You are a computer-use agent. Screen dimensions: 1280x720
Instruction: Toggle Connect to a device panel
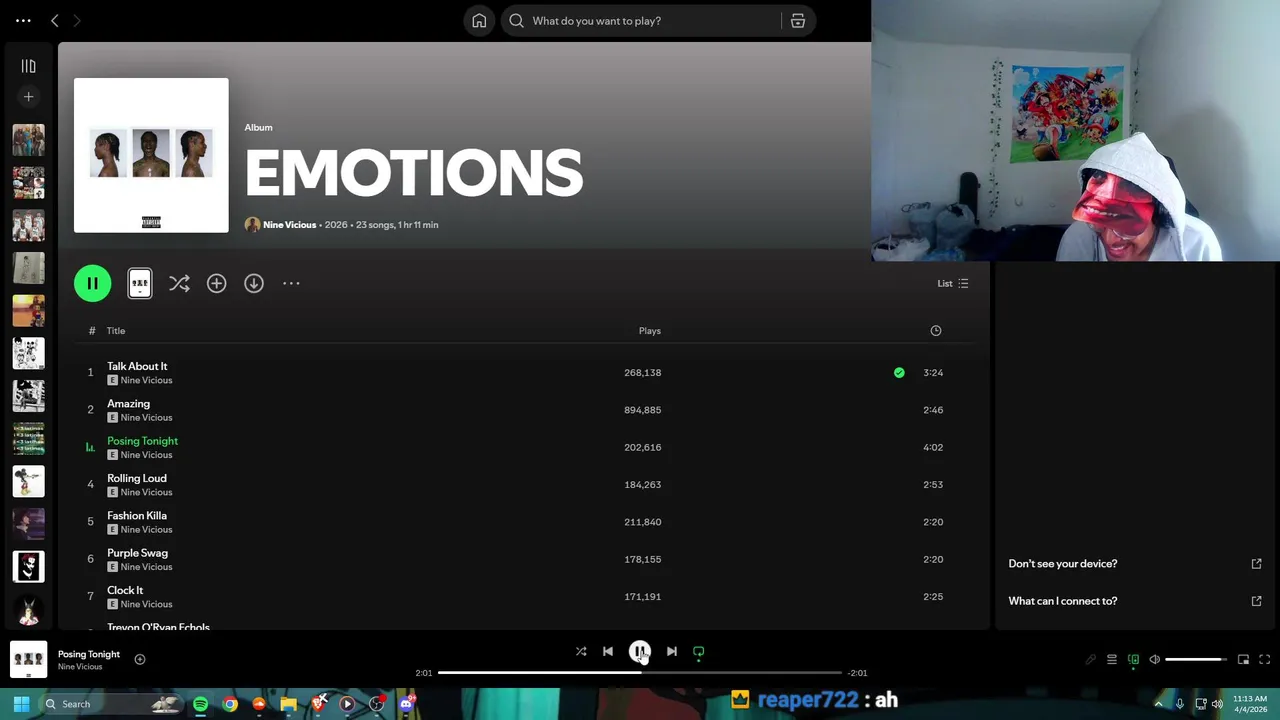(x=1133, y=660)
